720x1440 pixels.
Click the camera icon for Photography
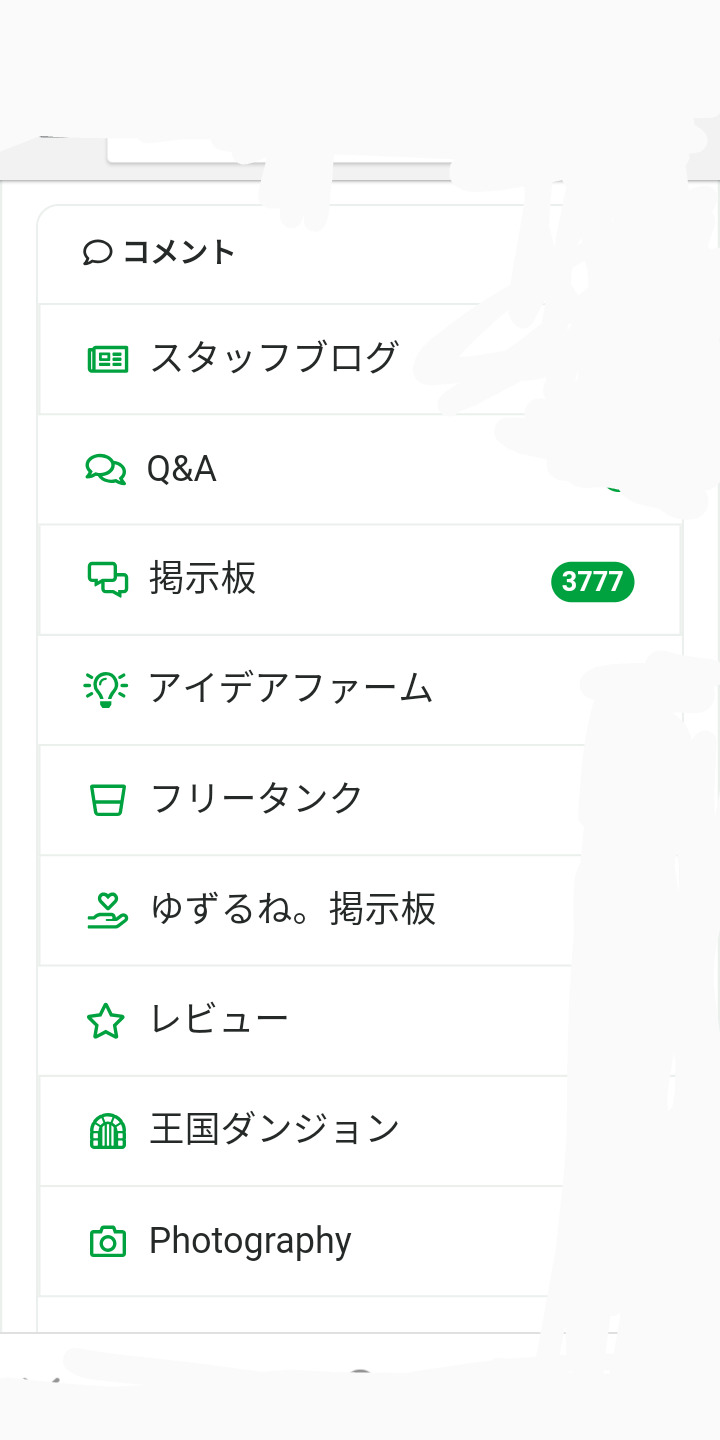click(x=107, y=1242)
